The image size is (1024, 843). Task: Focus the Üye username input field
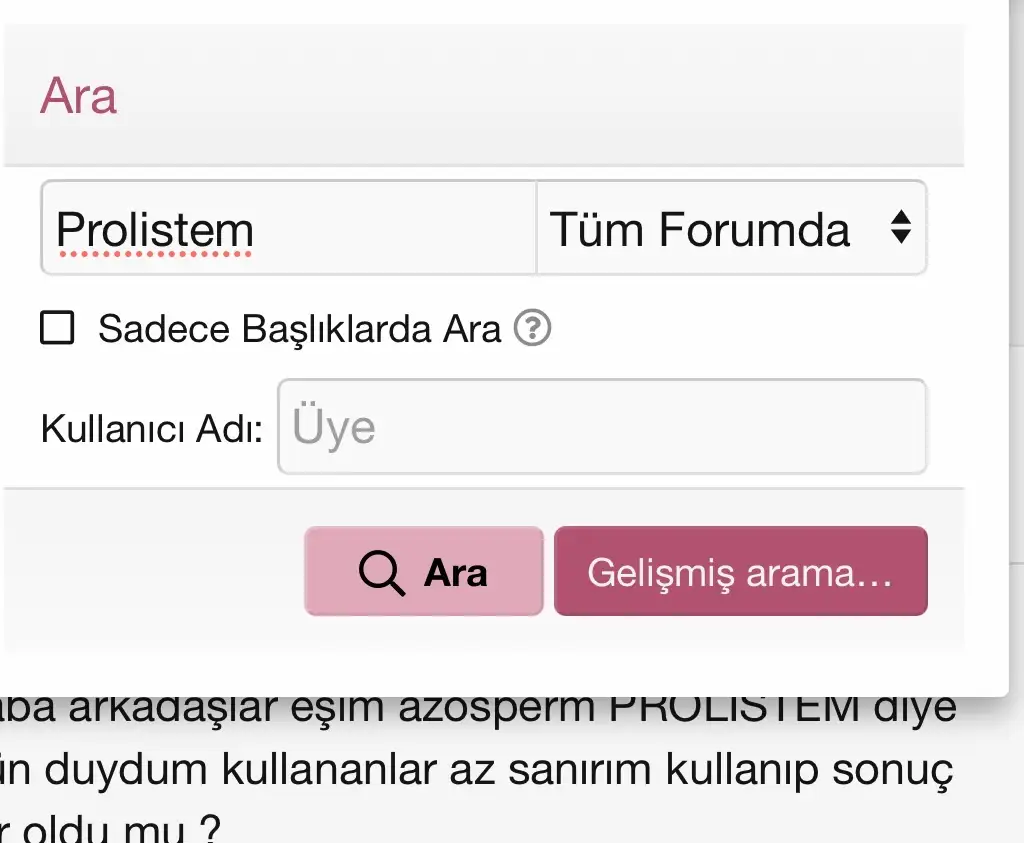[x=601, y=427]
